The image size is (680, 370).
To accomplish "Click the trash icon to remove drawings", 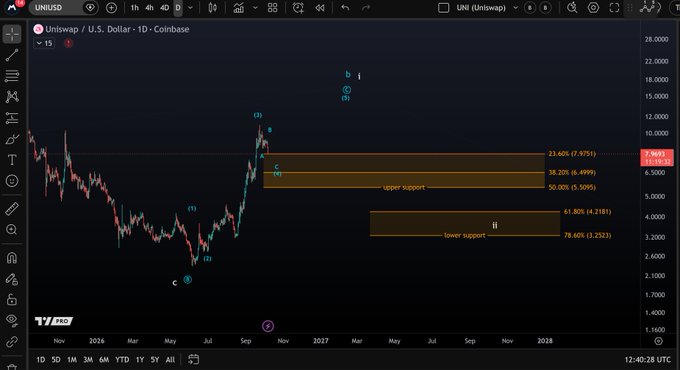I will [x=12, y=367].
